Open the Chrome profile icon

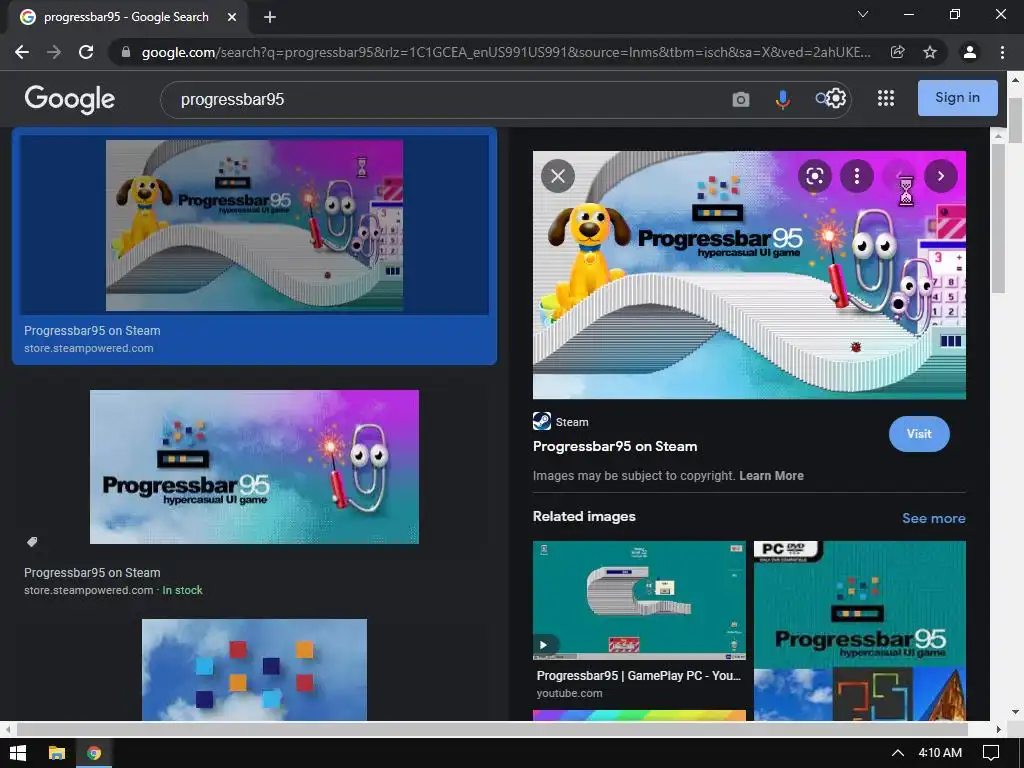pyautogui.click(x=970, y=52)
